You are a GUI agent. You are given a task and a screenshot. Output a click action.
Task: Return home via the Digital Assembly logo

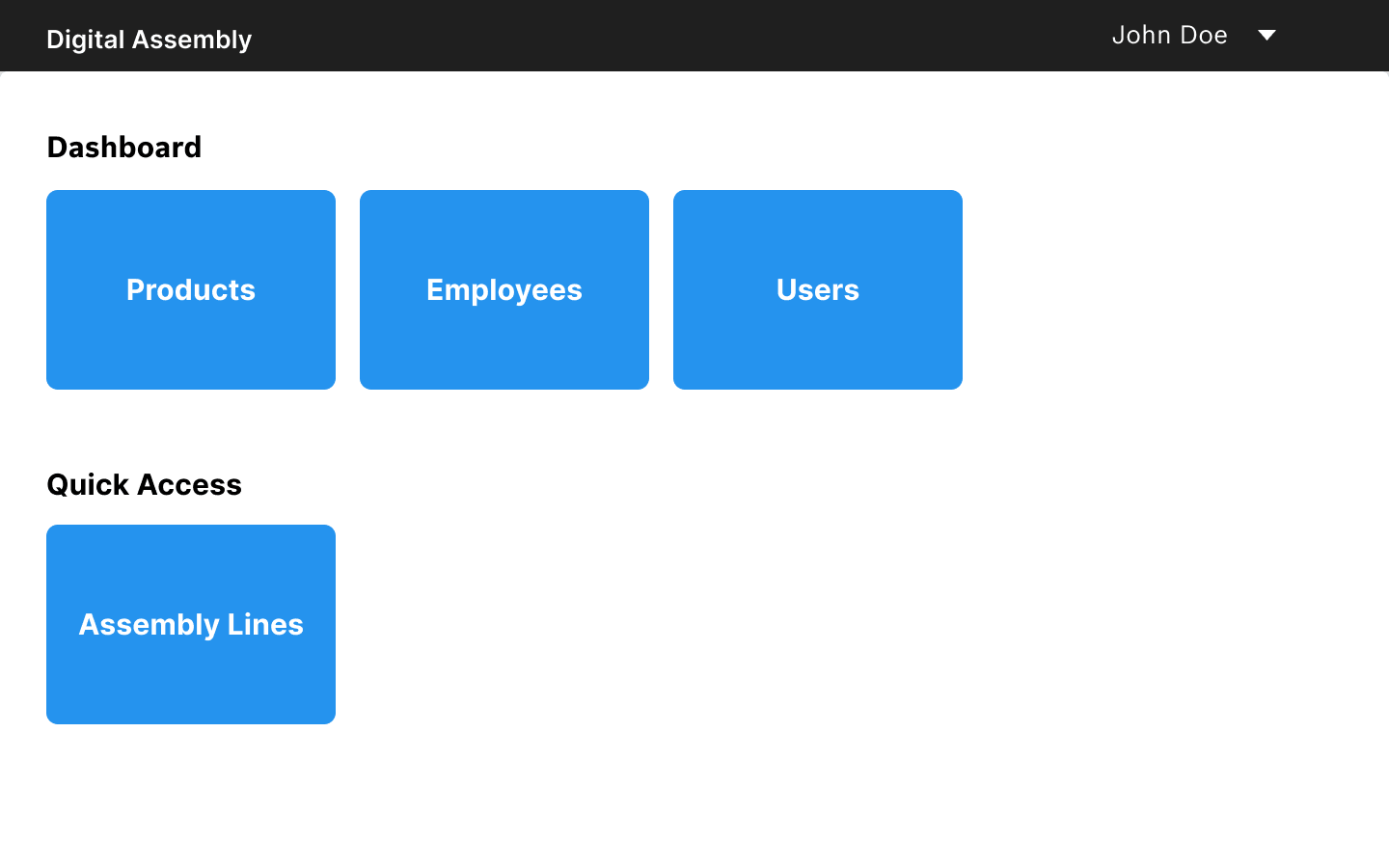[149, 40]
